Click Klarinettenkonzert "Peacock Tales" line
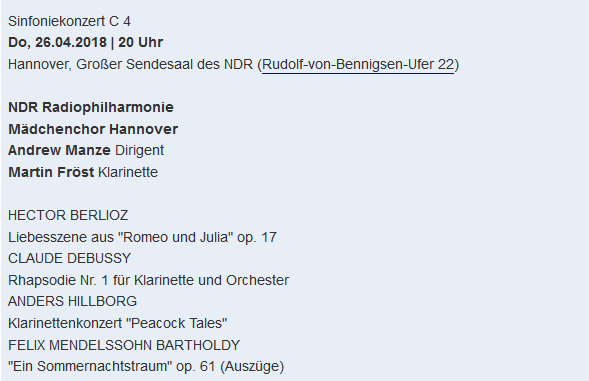 coord(118,323)
